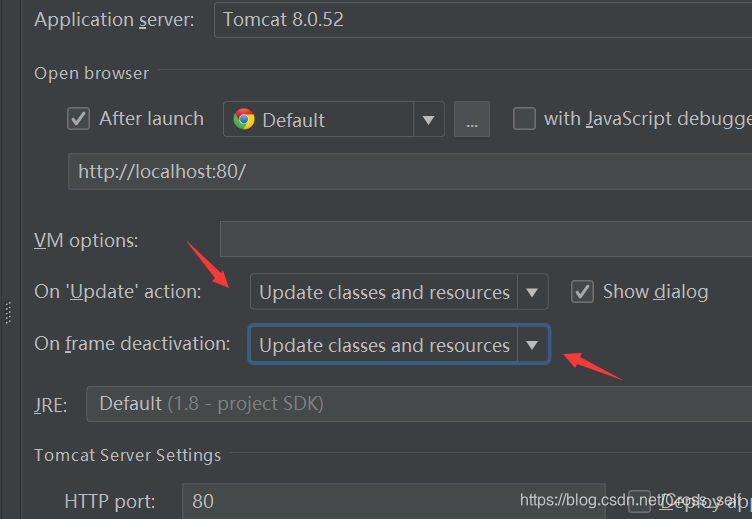Open the On 'Update' action dropdown
752x519 pixels.
click(399, 292)
